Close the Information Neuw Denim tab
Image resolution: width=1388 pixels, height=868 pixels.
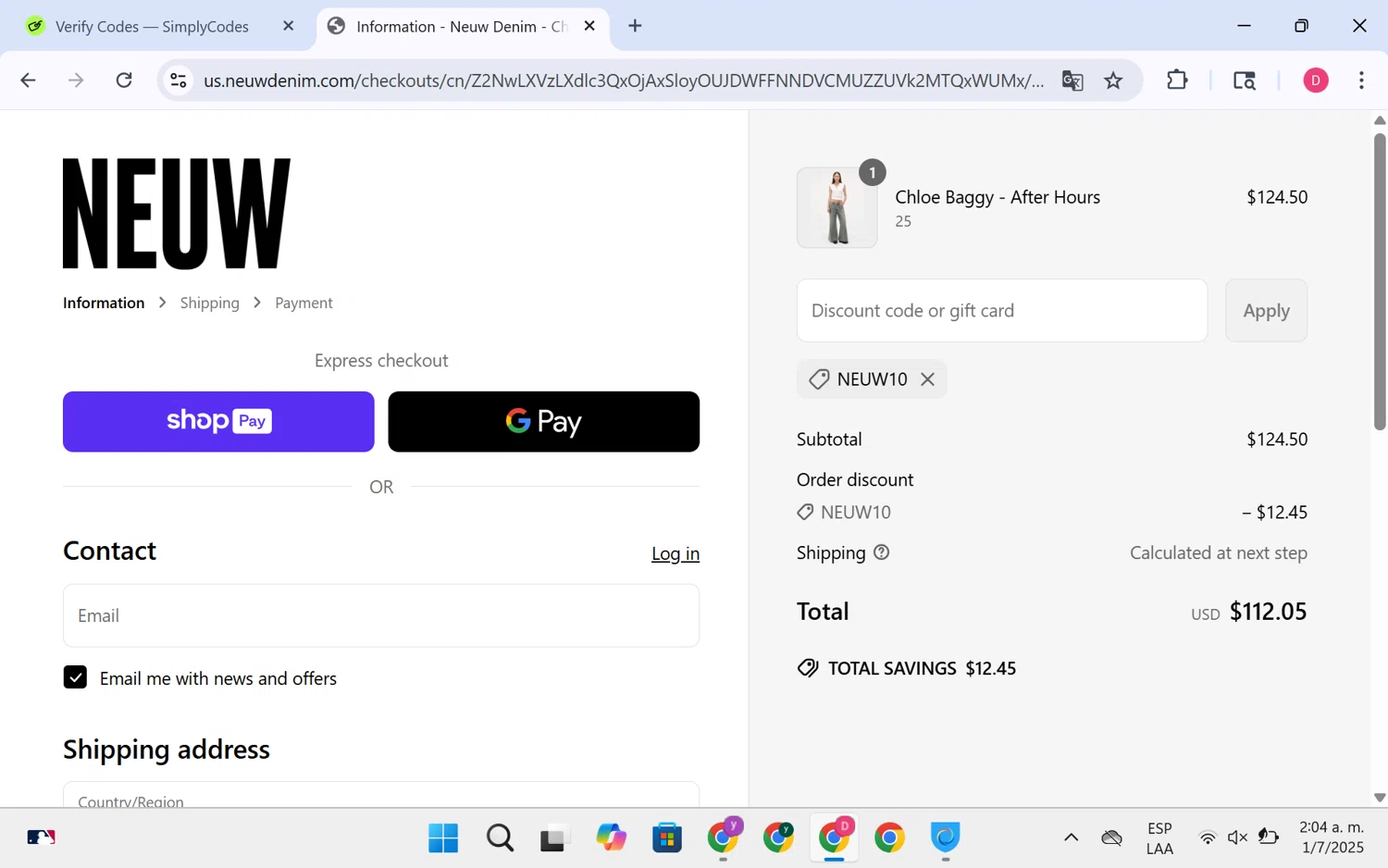[589, 26]
